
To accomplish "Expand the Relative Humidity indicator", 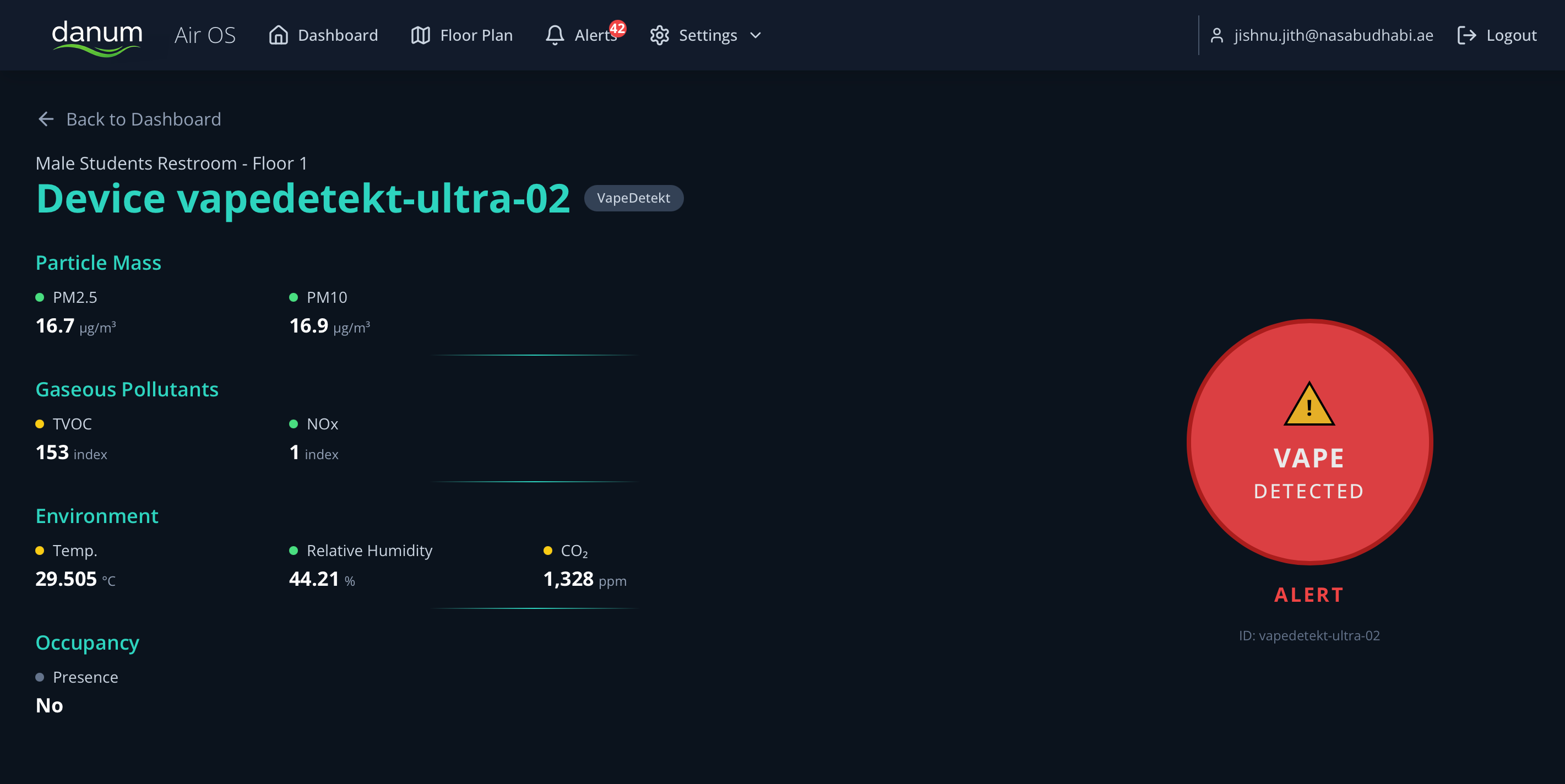I will point(294,550).
